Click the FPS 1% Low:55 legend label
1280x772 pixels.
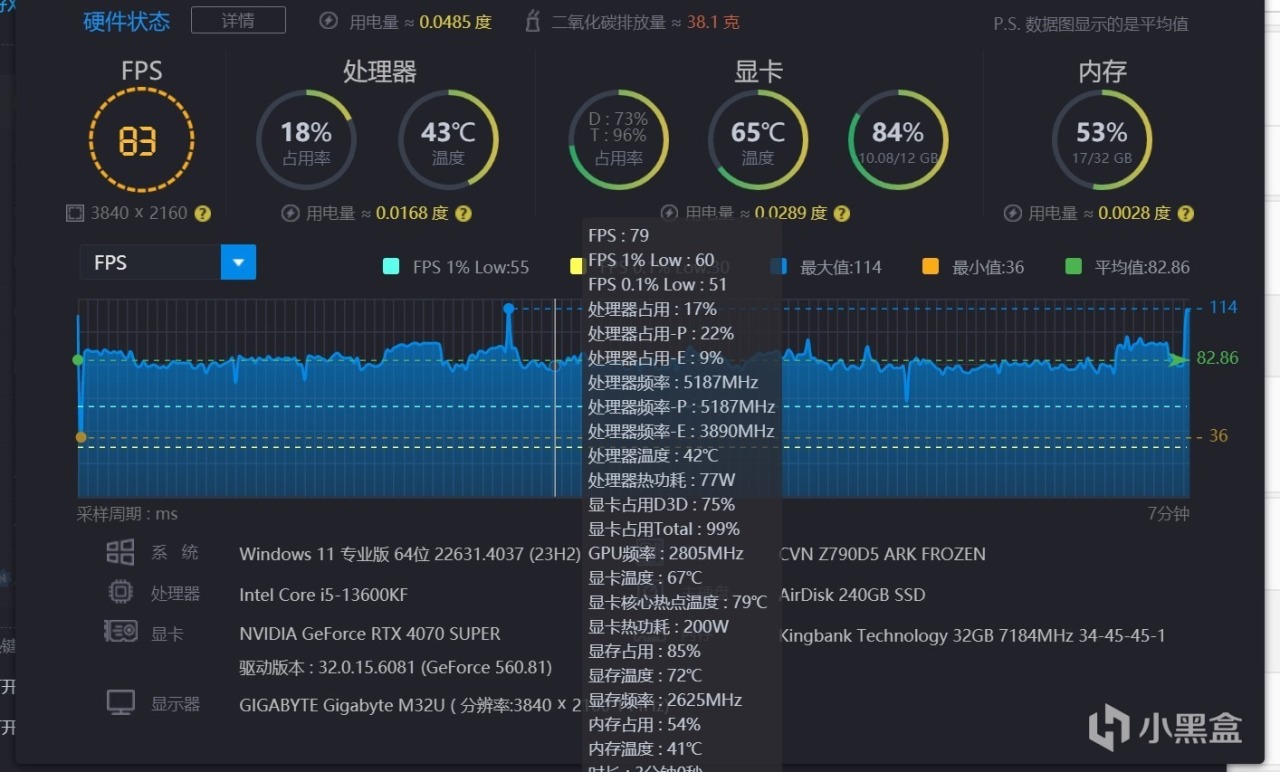[x=471, y=267]
